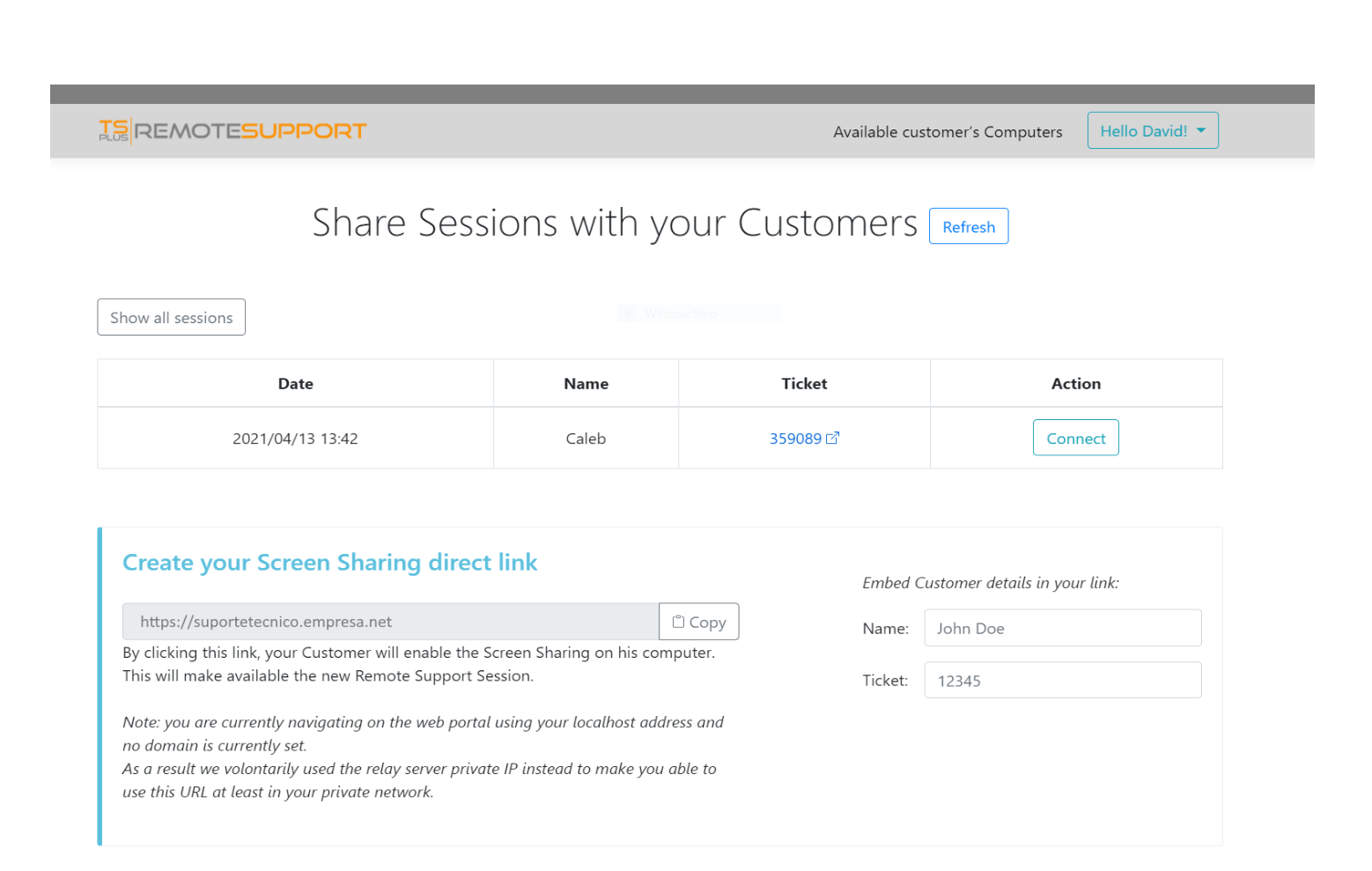
Task: Copy the screen sharing link
Action: click(699, 622)
